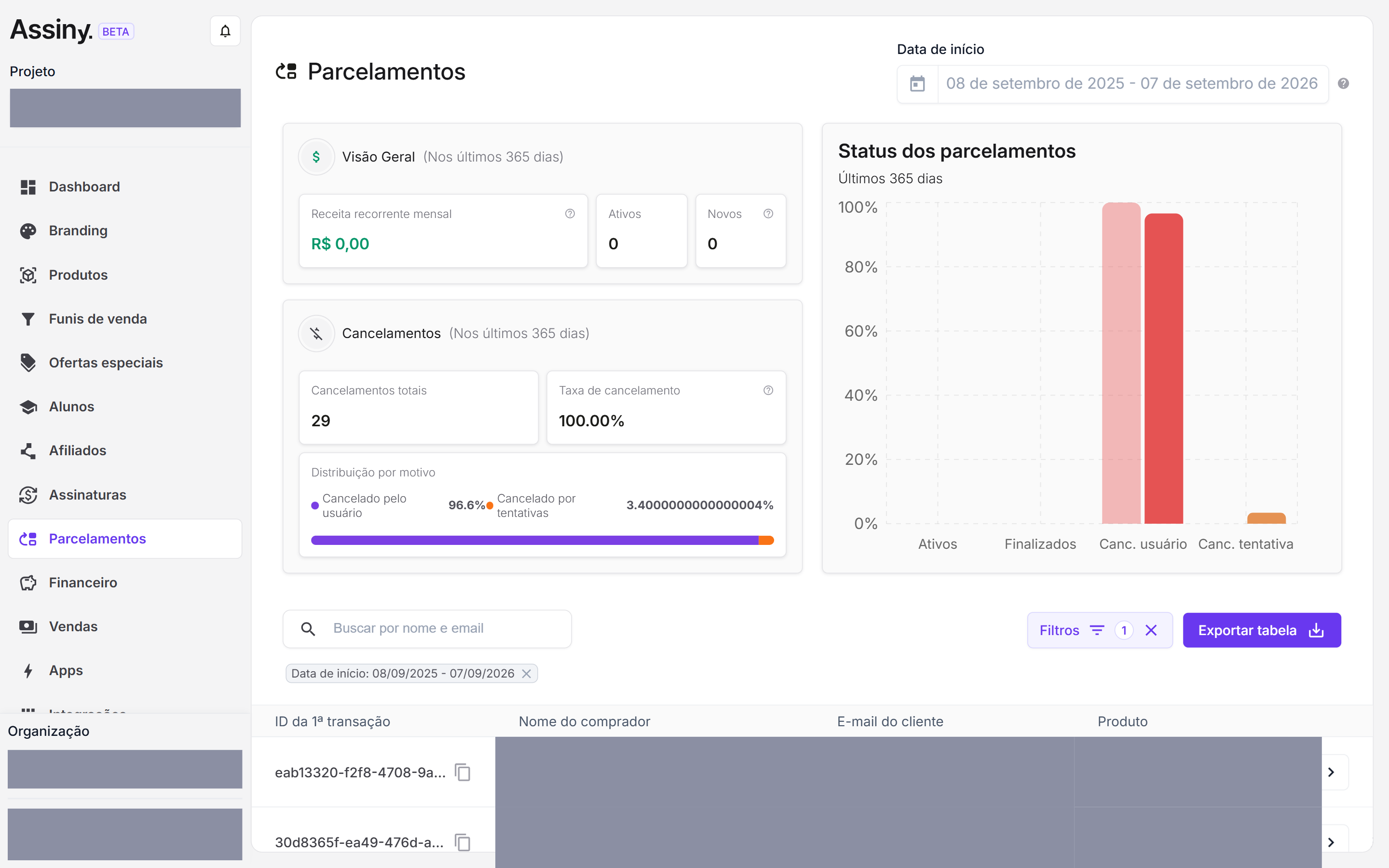Expand row 30d8365f details chevron
Screen dimensions: 1389x868
tap(1332, 842)
